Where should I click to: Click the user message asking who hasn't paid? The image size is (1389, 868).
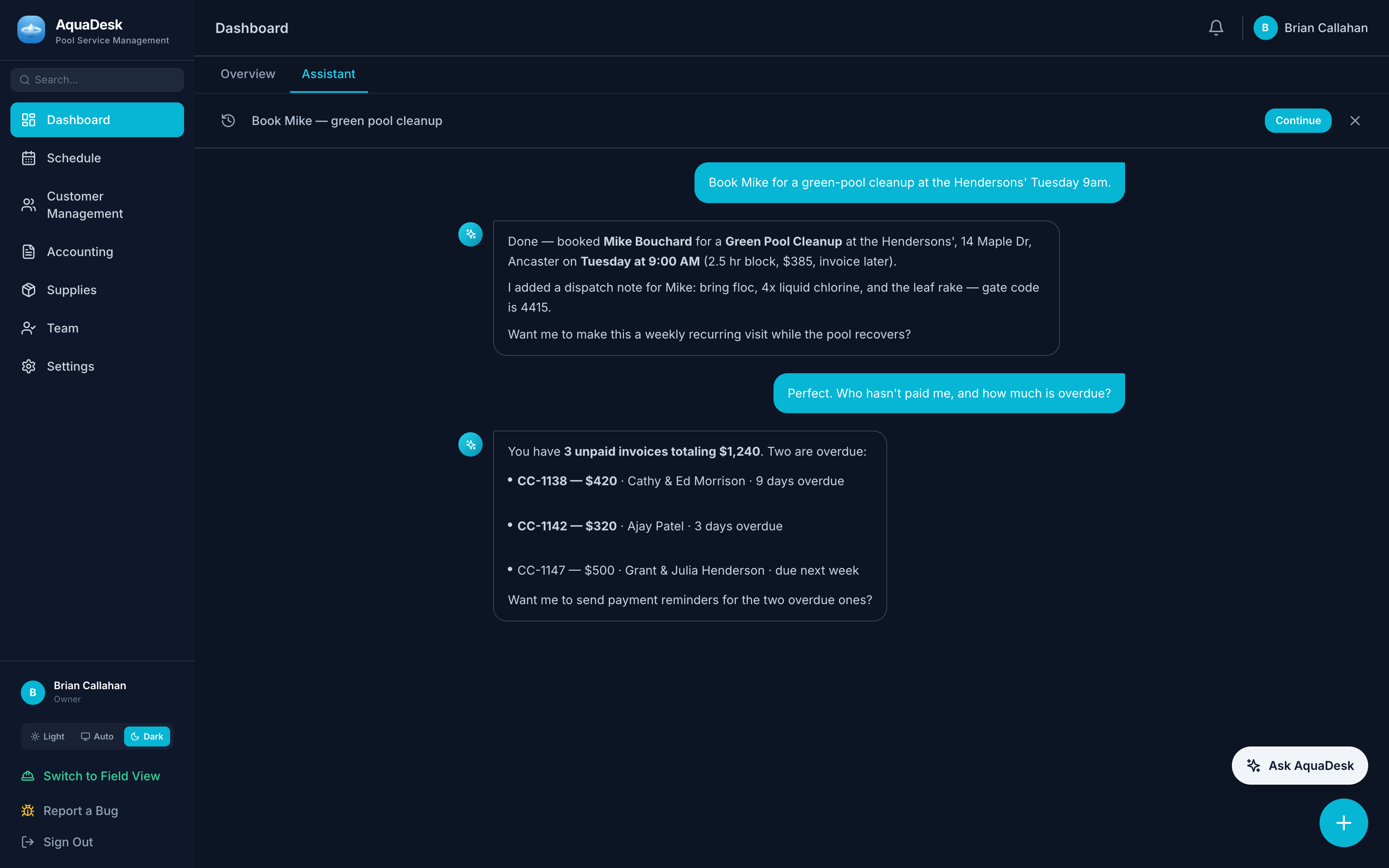(949, 393)
